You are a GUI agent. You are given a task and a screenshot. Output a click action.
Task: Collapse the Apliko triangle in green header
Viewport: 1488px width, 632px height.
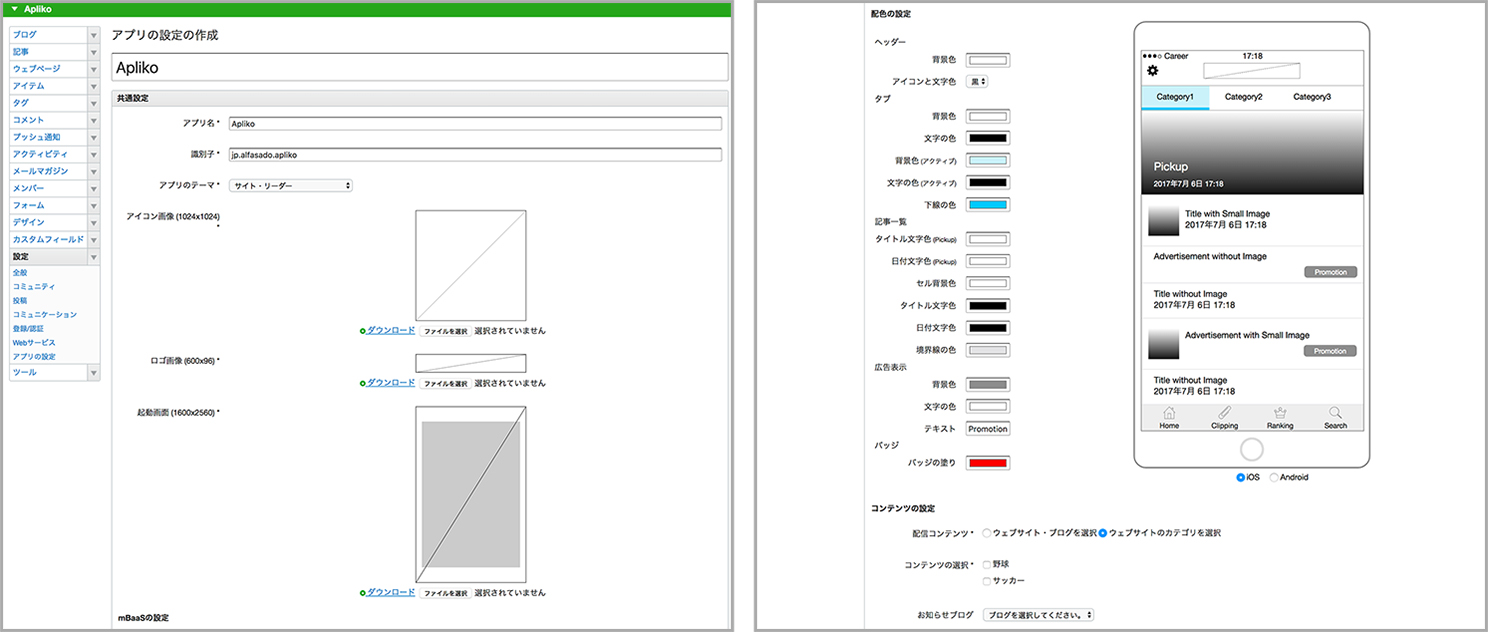14,9
